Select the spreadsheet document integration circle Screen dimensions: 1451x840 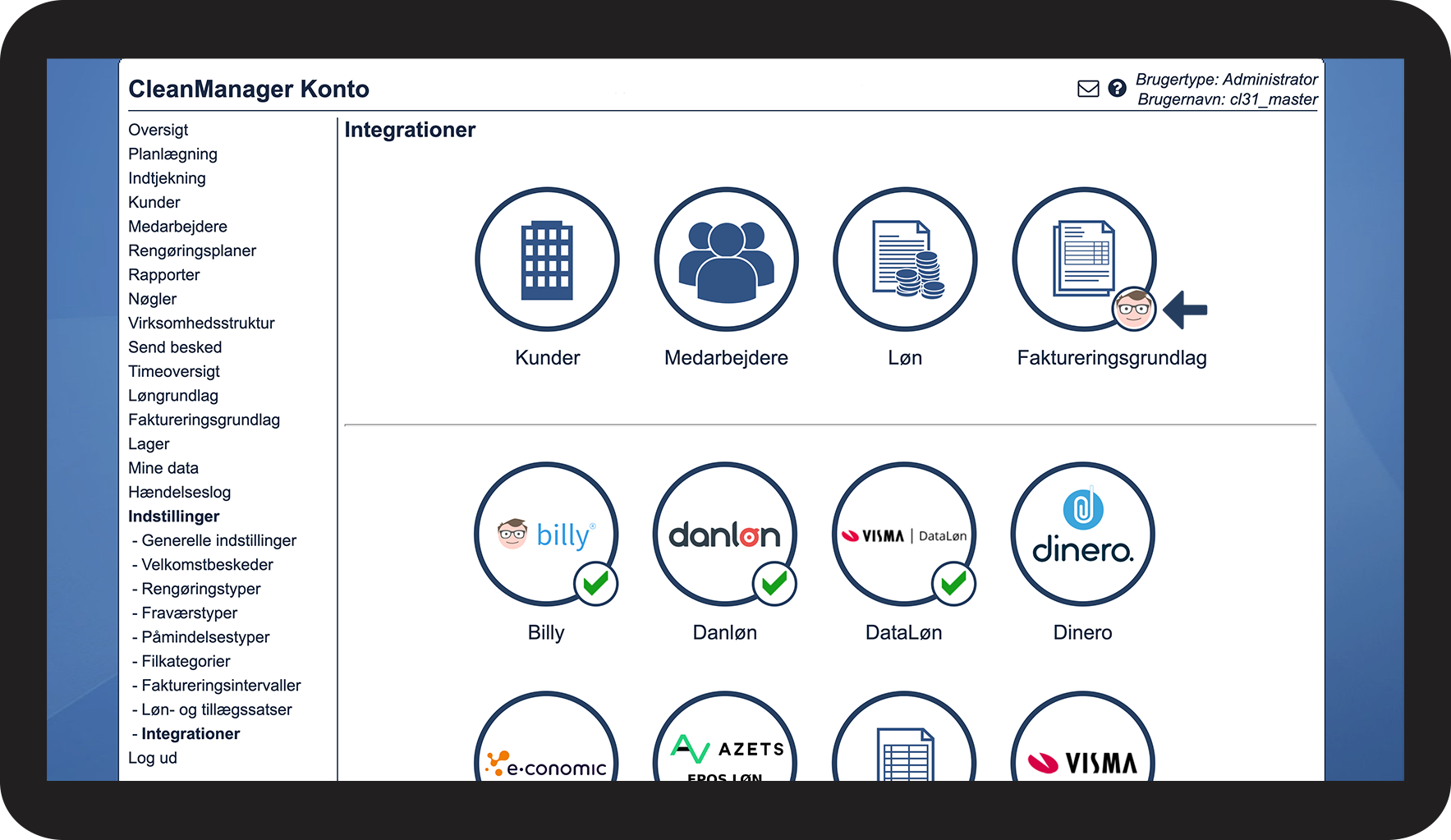[904, 737]
